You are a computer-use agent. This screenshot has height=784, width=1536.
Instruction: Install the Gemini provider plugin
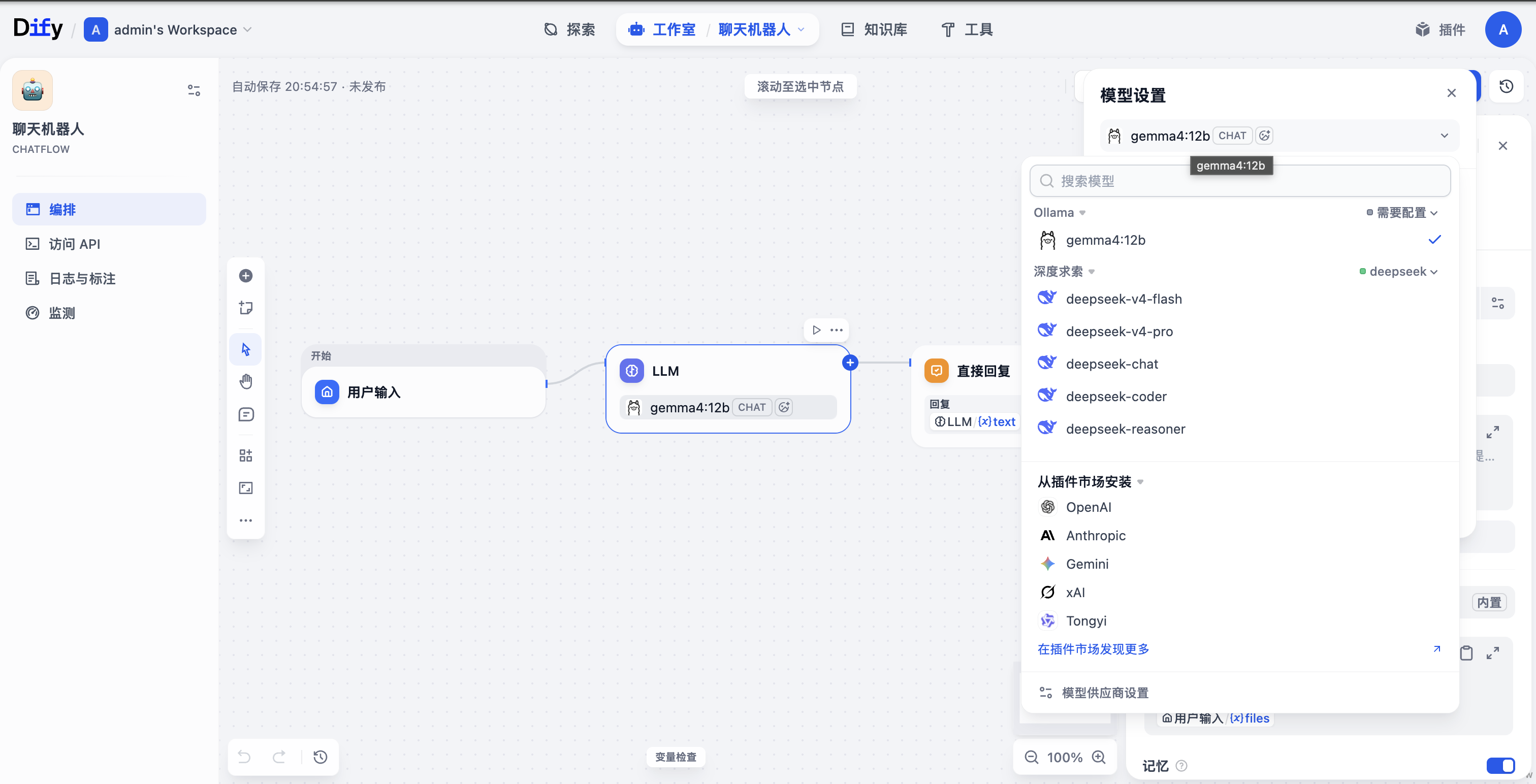coord(1240,564)
